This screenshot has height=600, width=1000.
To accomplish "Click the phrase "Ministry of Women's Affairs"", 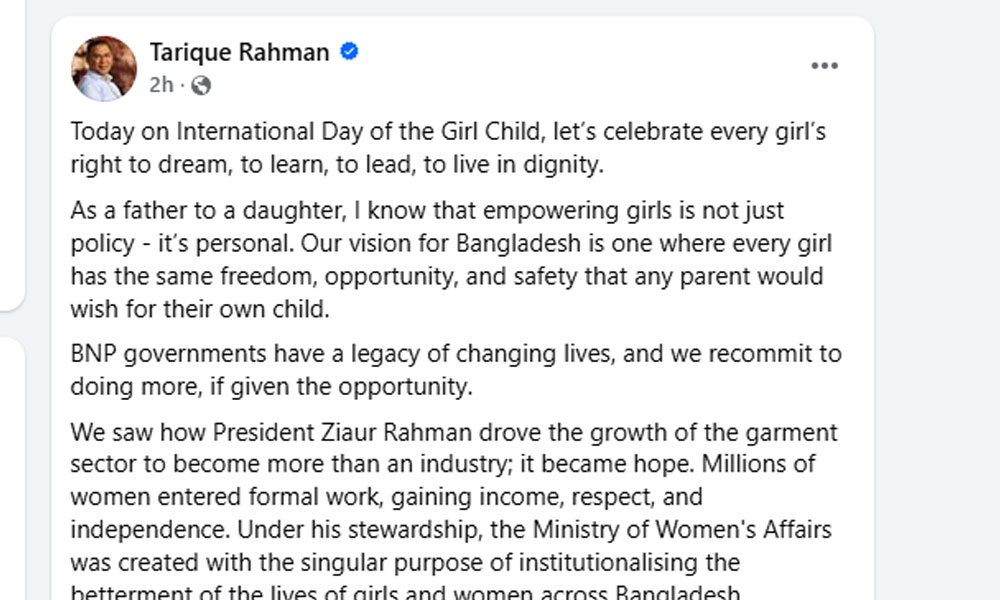I will (682, 528).
